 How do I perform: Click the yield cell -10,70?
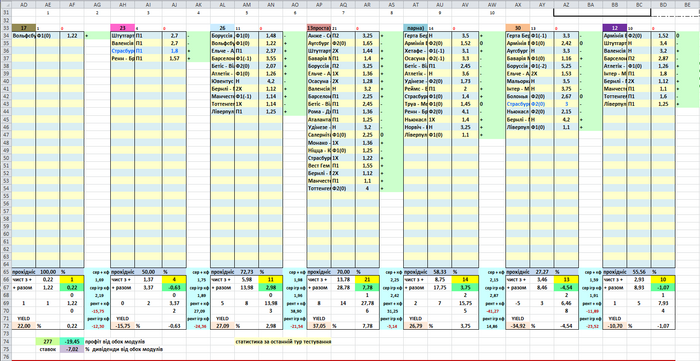click(x=615, y=326)
